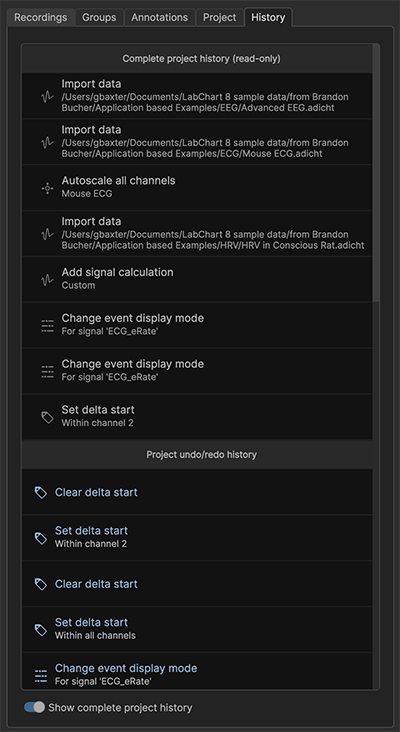The width and height of the screenshot is (400, 732).
Task: Revert to Set delta start within channel 2
Action: click(197, 538)
